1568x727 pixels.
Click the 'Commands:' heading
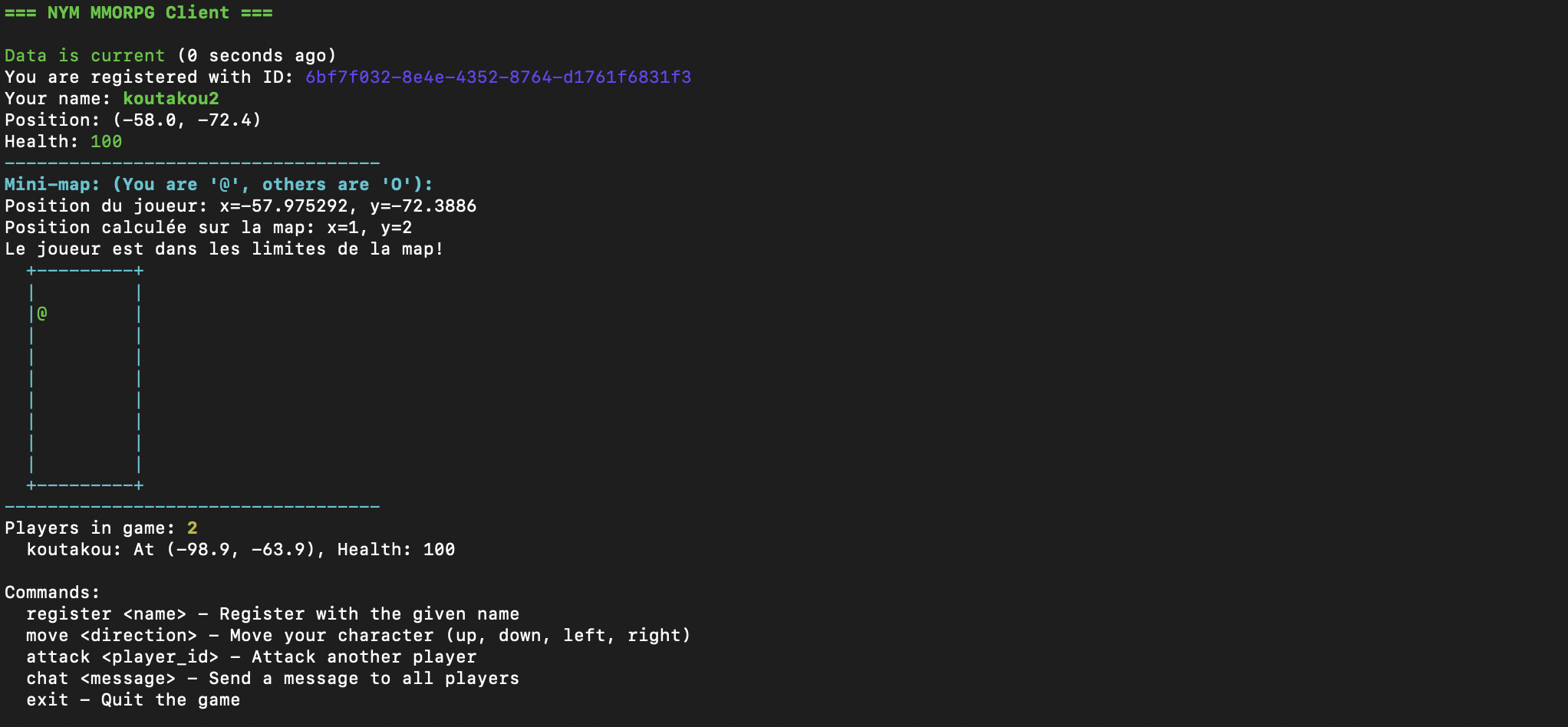[52, 593]
